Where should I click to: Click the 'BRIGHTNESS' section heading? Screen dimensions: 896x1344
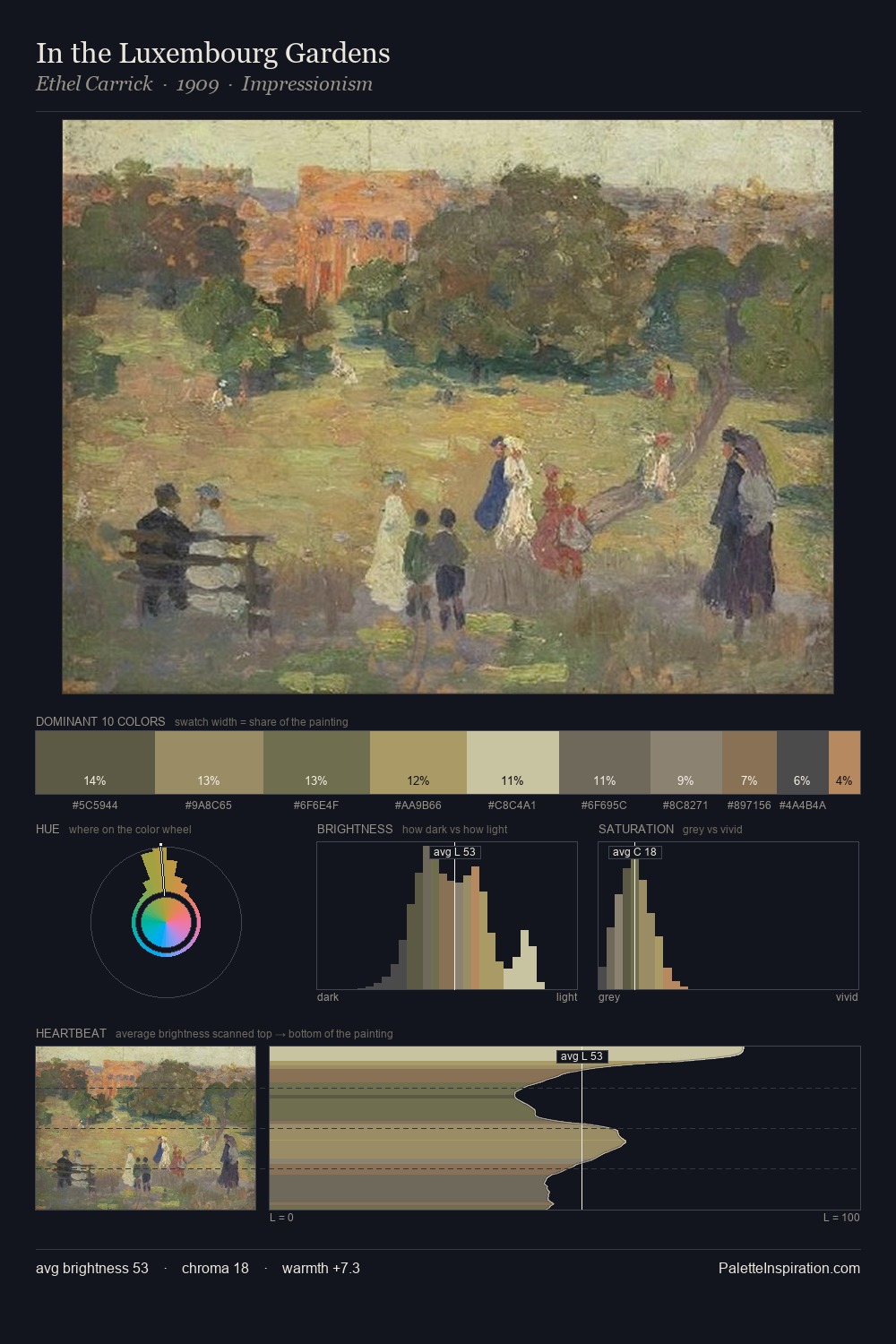[355, 829]
